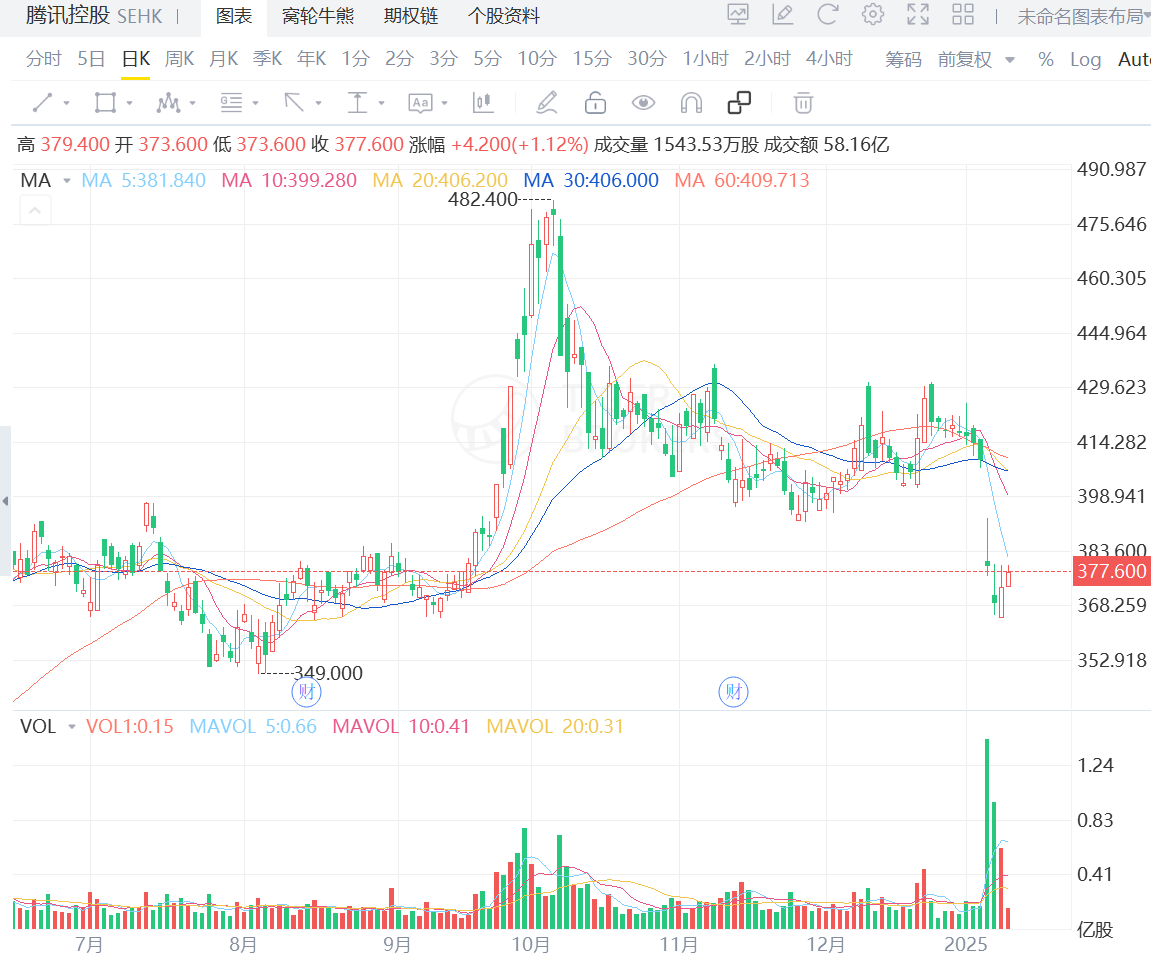Image resolution: width=1151 pixels, height=957 pixels.
Task: Click the MA 60:409.713 legend label
Action: 741,181
